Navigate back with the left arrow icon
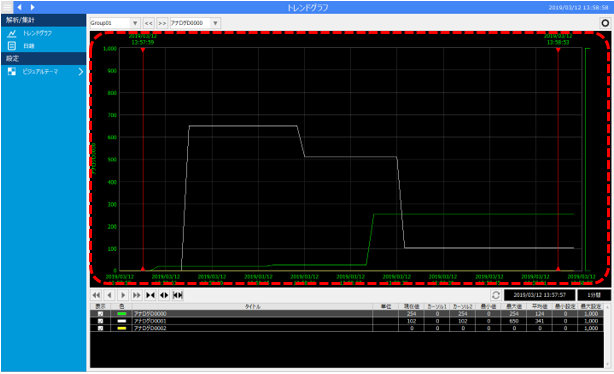Viewport: 614px width, 374px height. point(19,7)
